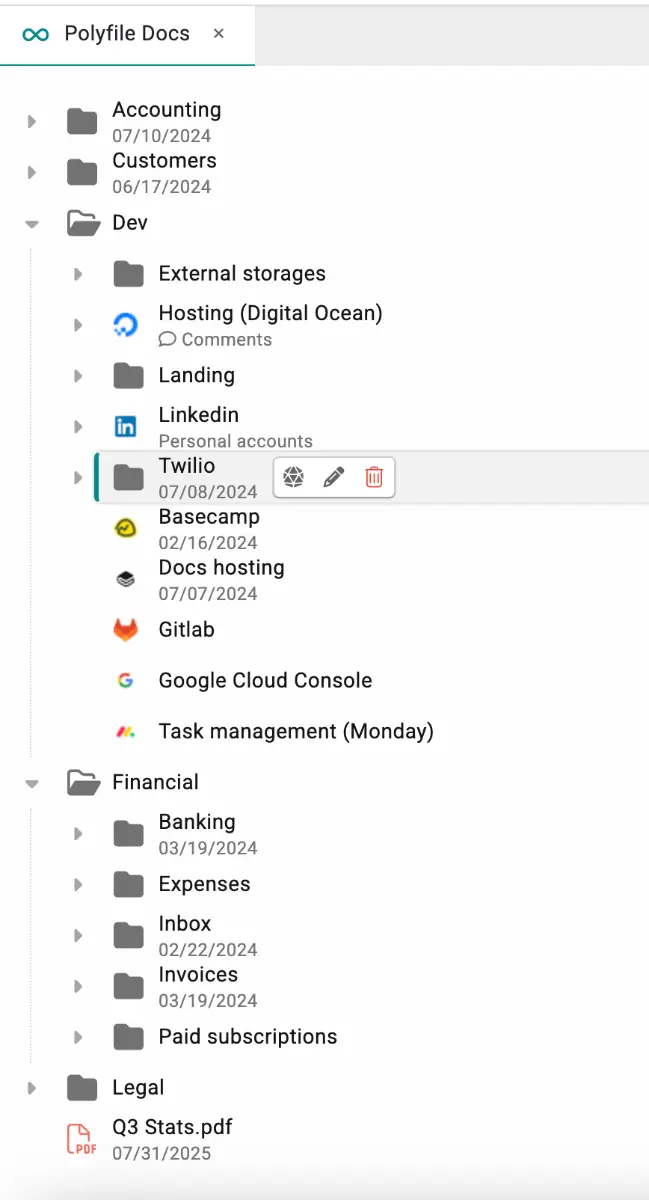Click the Q3 Stats PDF file icon
Viewport: 649px width, 1200px height.
click(82, 1138)
